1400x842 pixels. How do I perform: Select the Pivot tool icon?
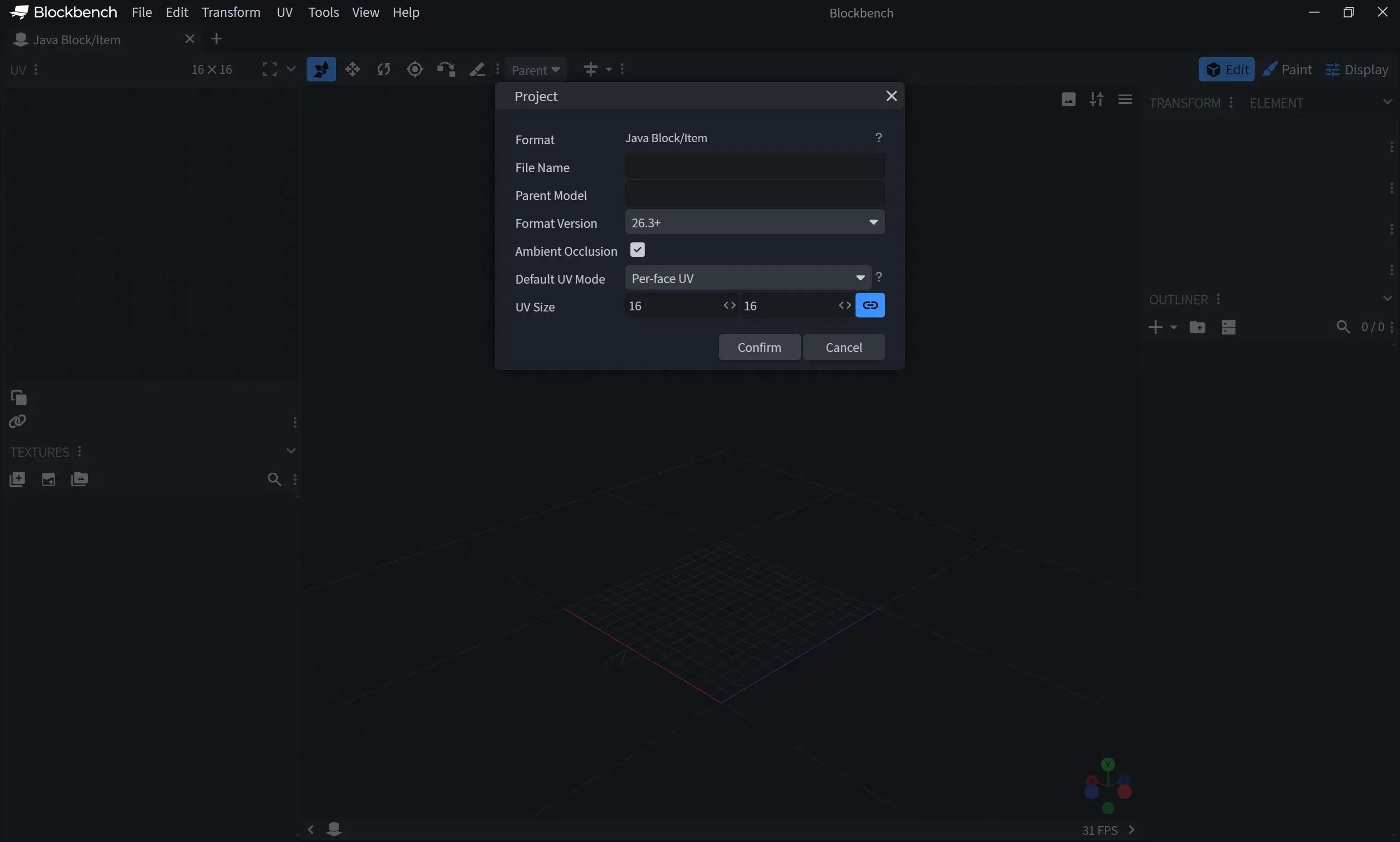pyautogui.click(x=415, y=69)
